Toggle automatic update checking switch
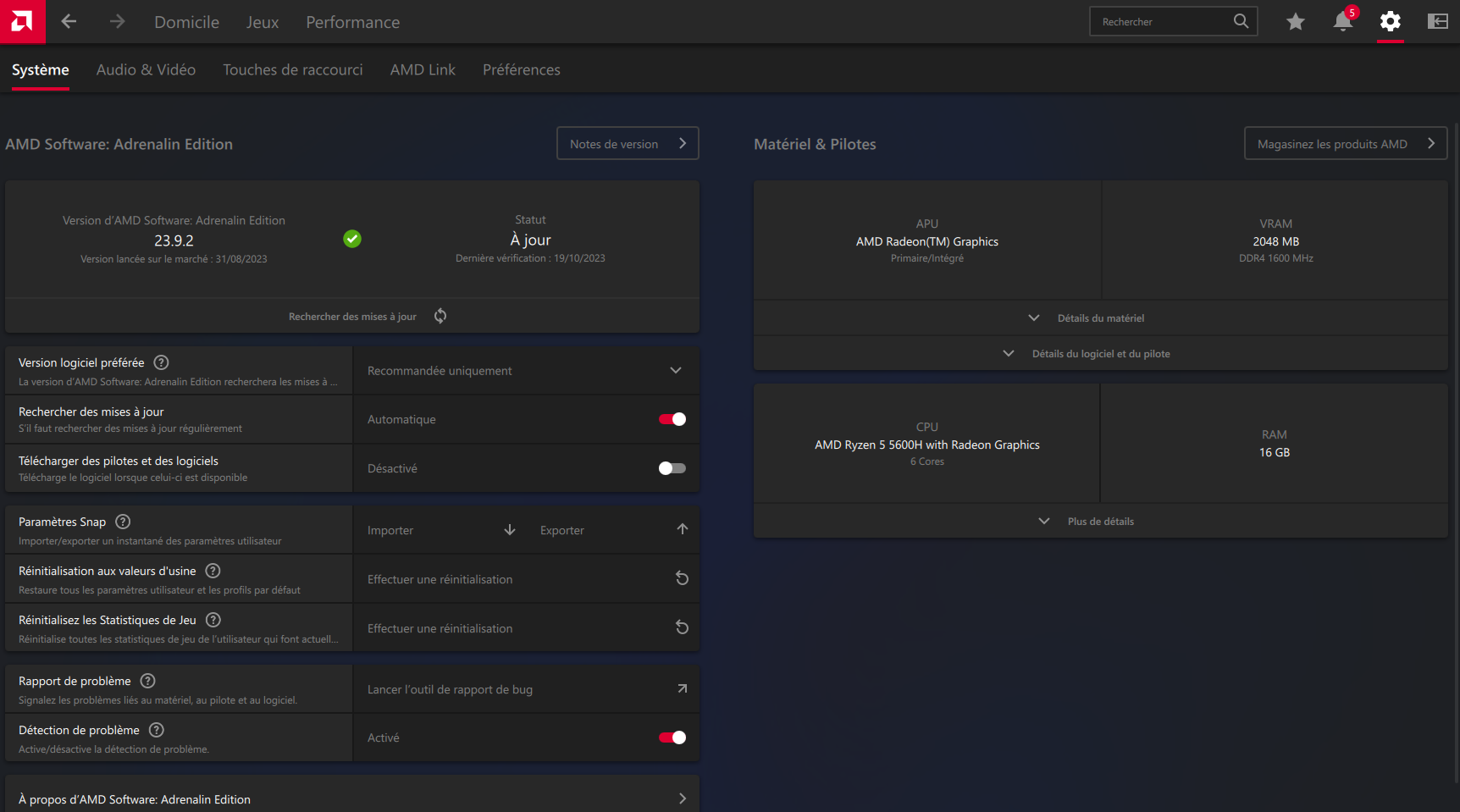Viewport: 1460px width, 812px height. click(672, 419)
